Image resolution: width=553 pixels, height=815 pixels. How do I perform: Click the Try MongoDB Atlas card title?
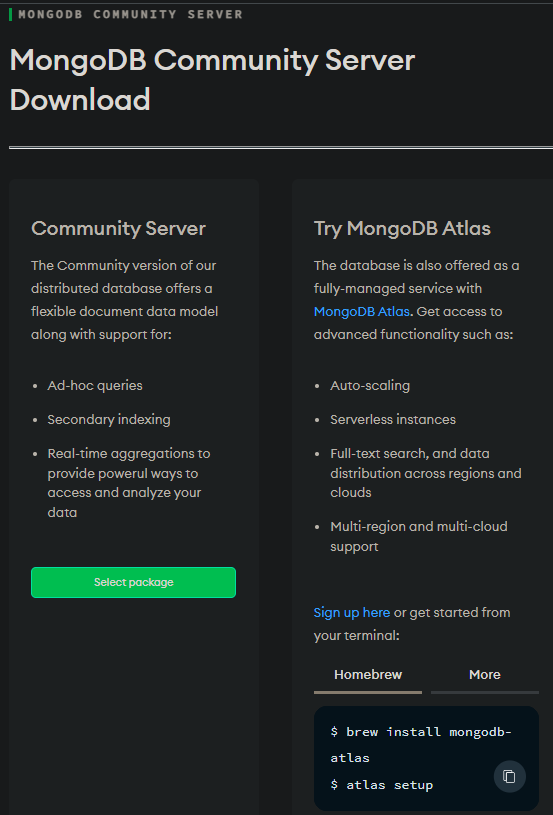click(x=402, y=228)
